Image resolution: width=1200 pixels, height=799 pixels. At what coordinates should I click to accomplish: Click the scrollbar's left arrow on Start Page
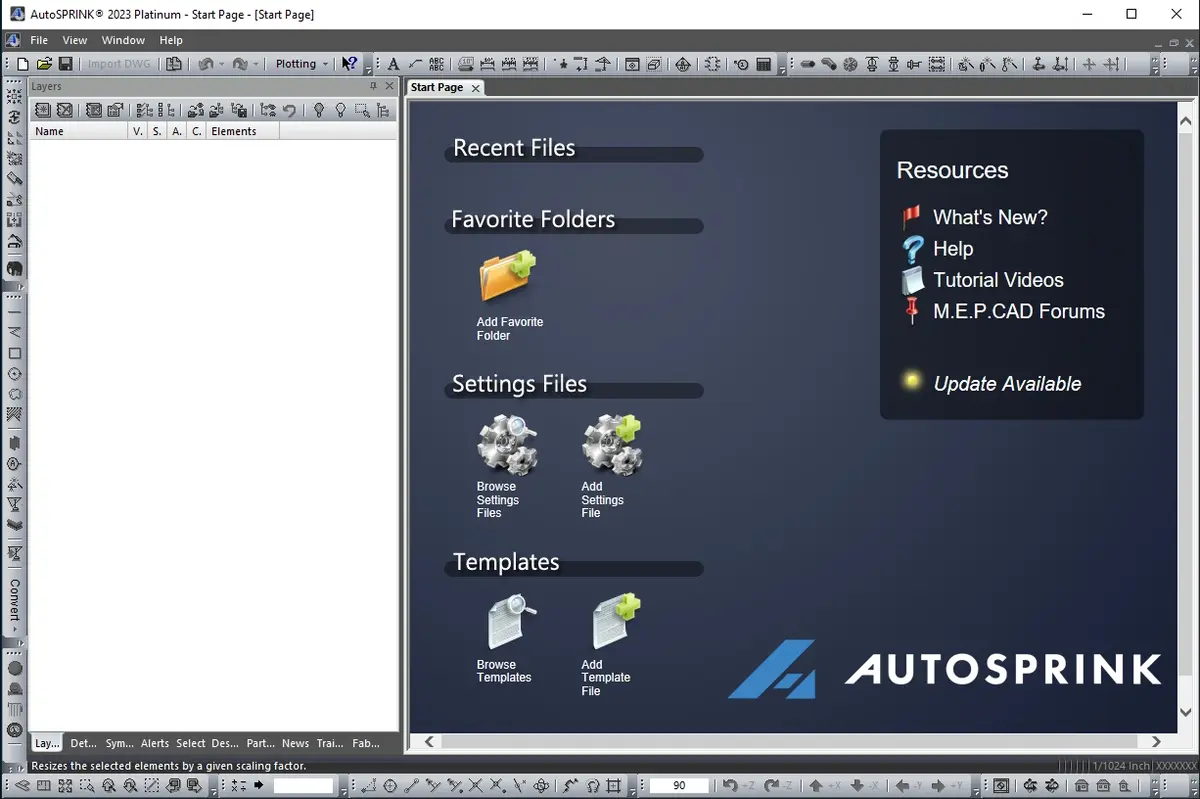click(x=429, y=742)
